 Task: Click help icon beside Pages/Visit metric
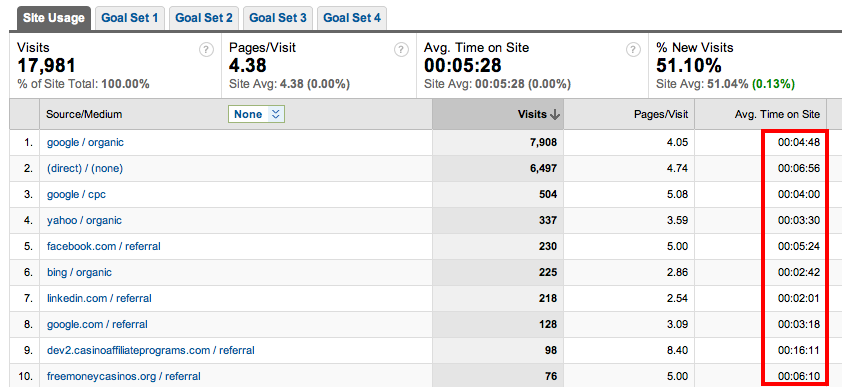(x=401, y=50)
